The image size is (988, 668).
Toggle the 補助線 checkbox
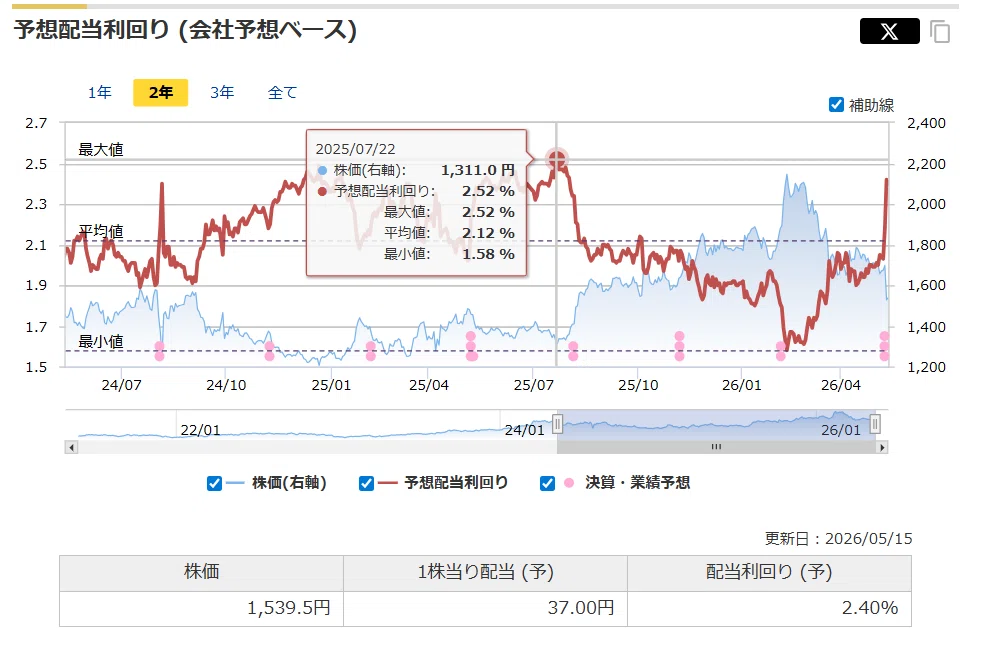tap(836, 105)
